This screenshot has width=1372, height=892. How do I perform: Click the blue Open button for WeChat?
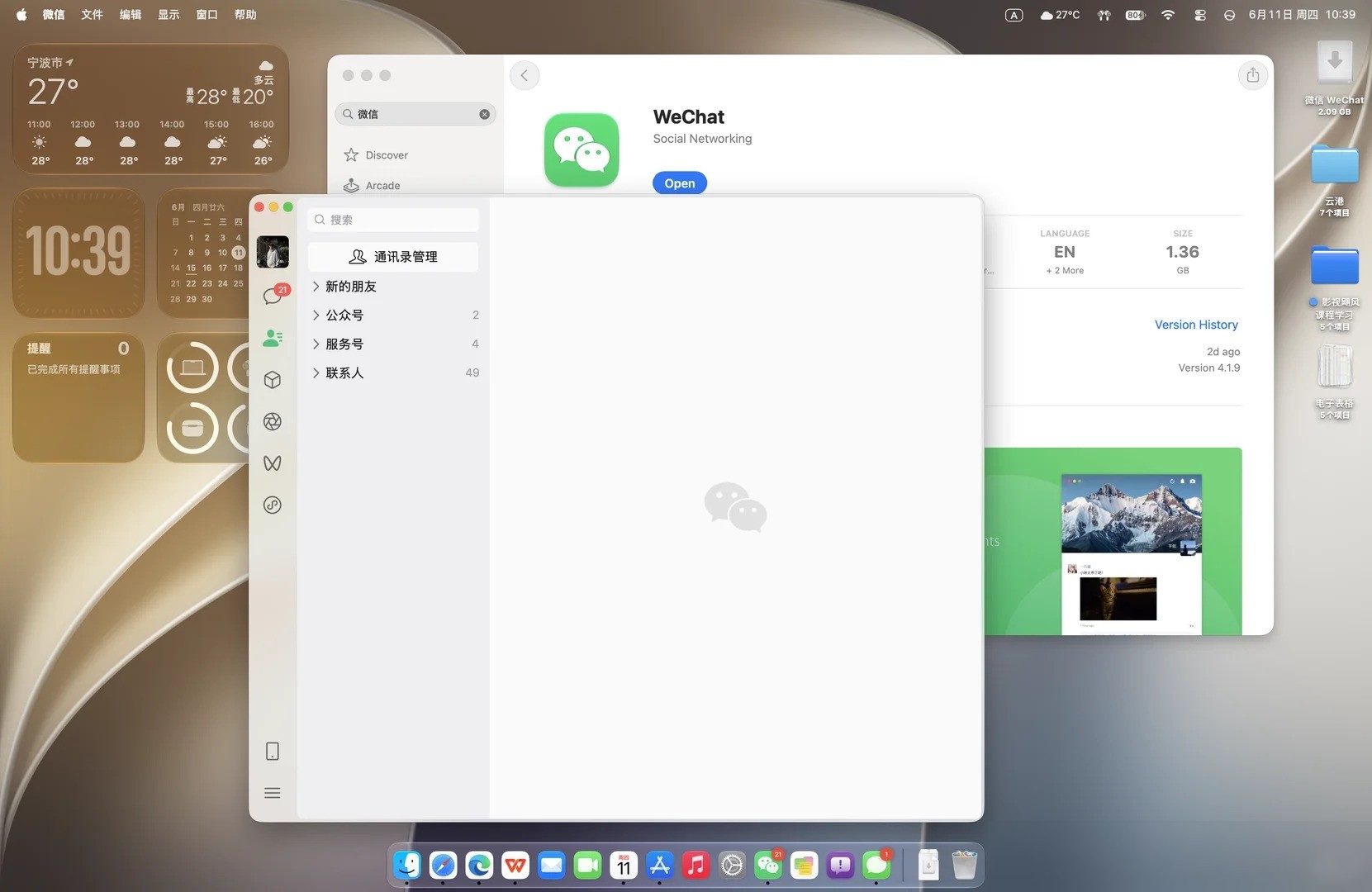680,183
